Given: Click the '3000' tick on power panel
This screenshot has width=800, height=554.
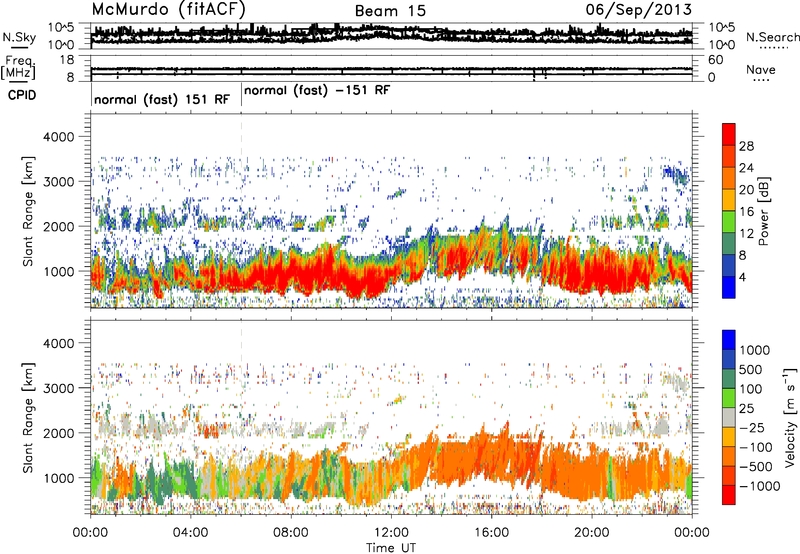Looking at the screenshot, I should [58, 182].
